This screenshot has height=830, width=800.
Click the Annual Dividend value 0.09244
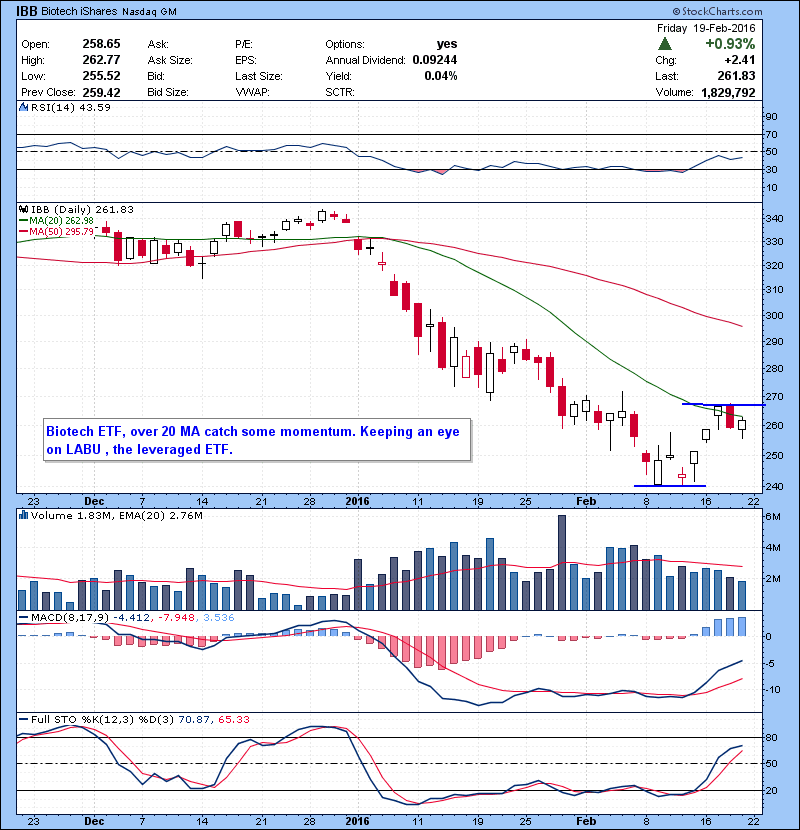(x=435, y=60)
